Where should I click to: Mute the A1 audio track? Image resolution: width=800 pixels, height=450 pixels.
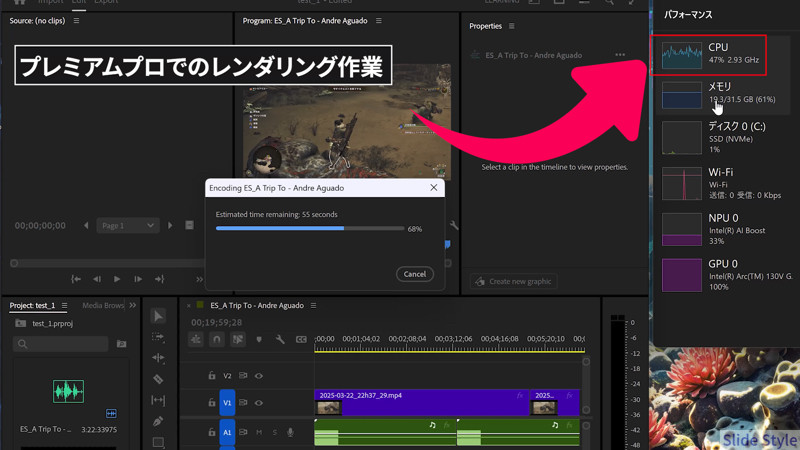click(258, 432)
